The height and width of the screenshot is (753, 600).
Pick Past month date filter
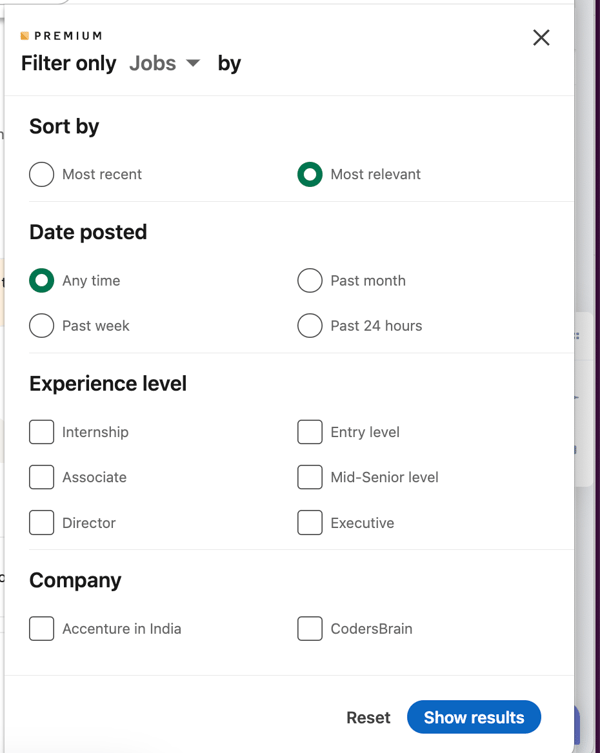pos(310,281)
